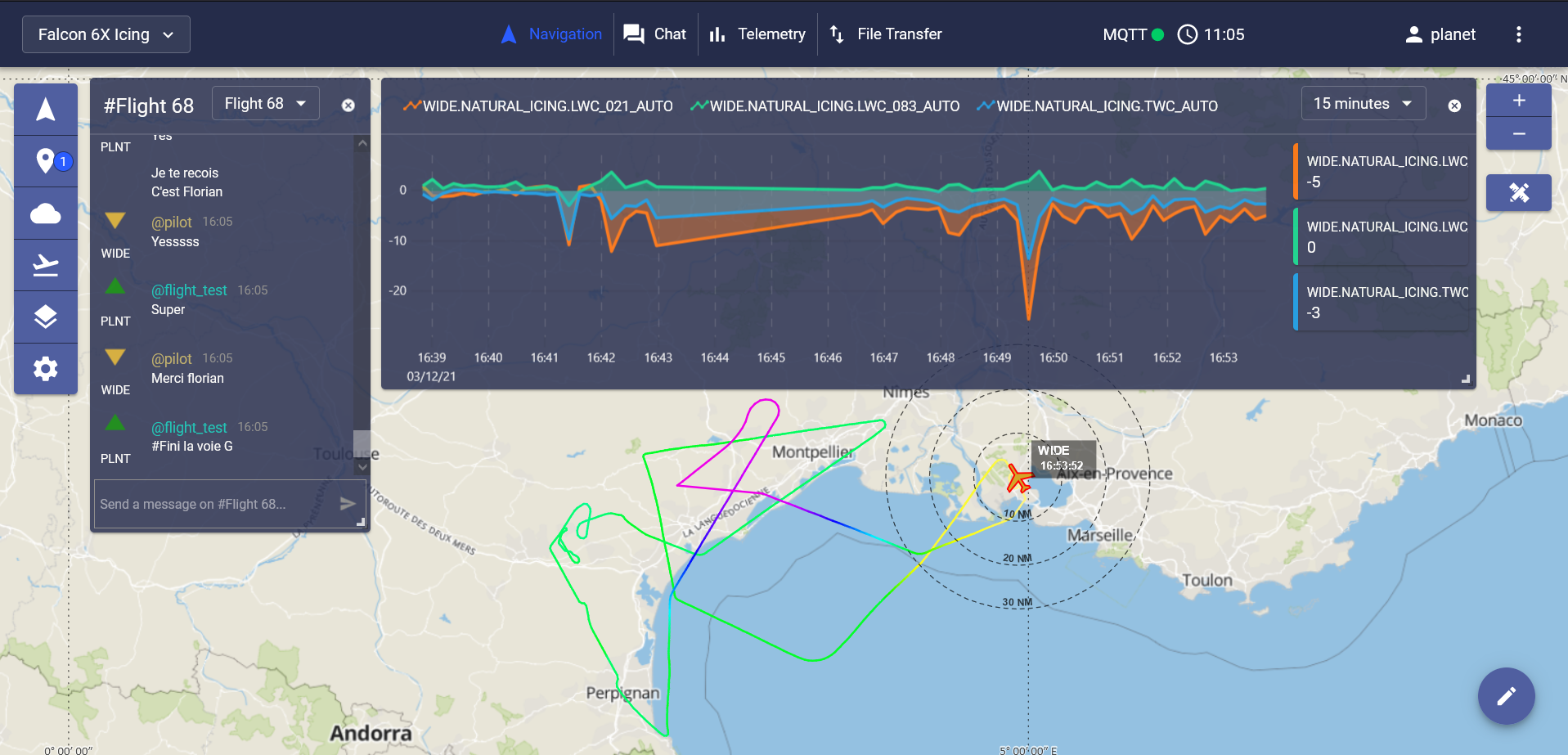Zoom in the map with plus button
The width and height of the screenshot is (1568, 755).
coord(1519,101)
